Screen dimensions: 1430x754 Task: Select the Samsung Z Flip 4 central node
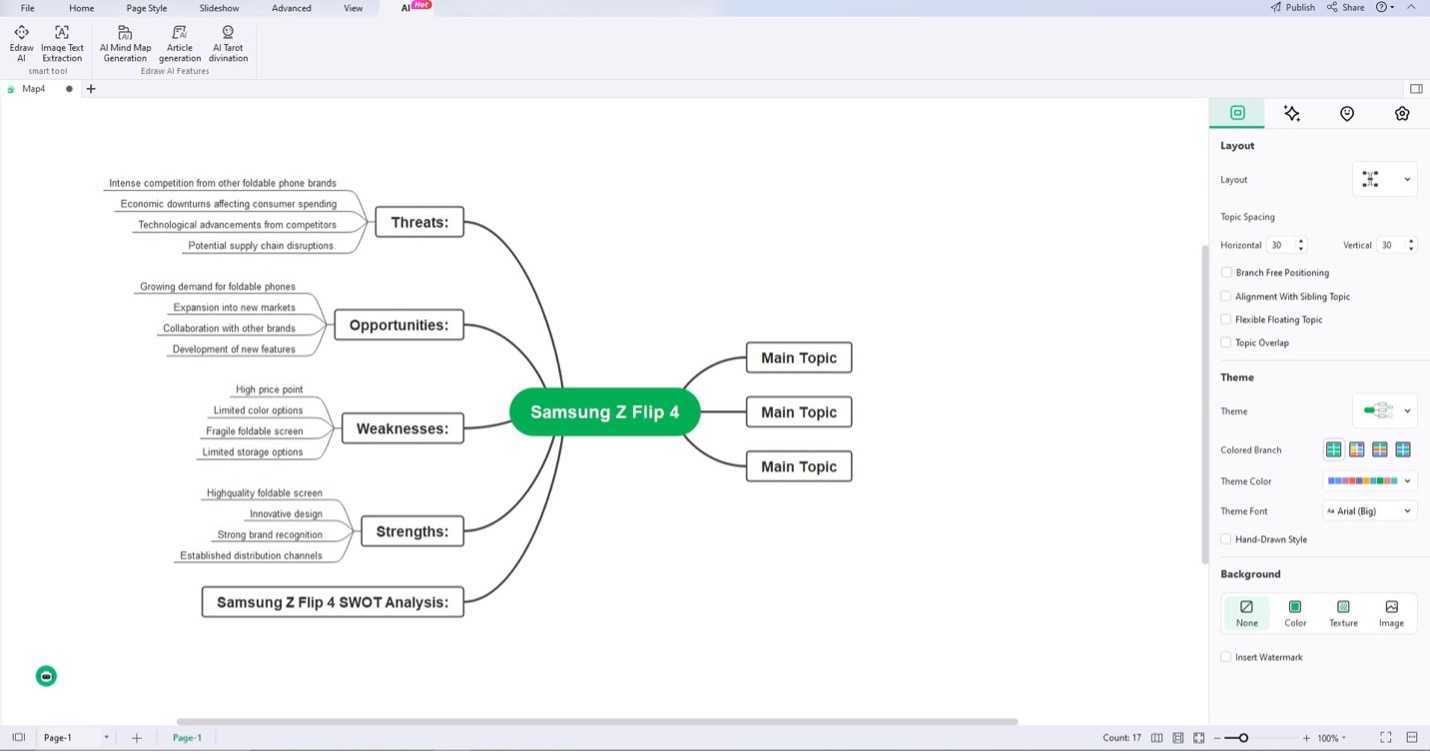click(604, 412)
